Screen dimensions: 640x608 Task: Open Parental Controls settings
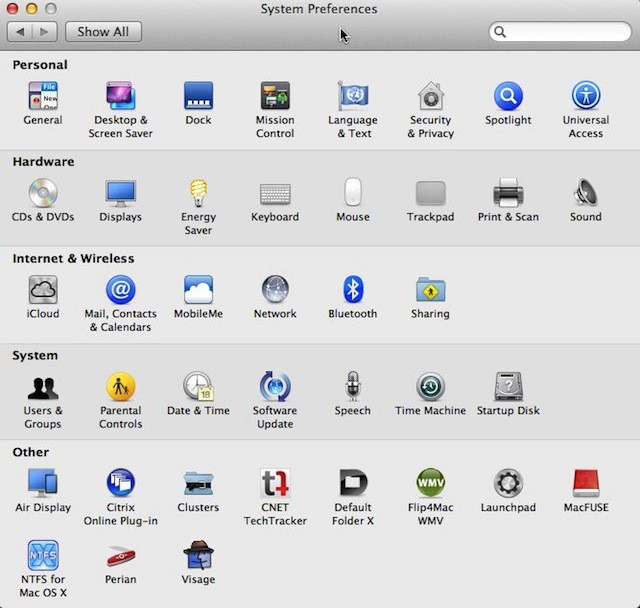pos(121,387)
